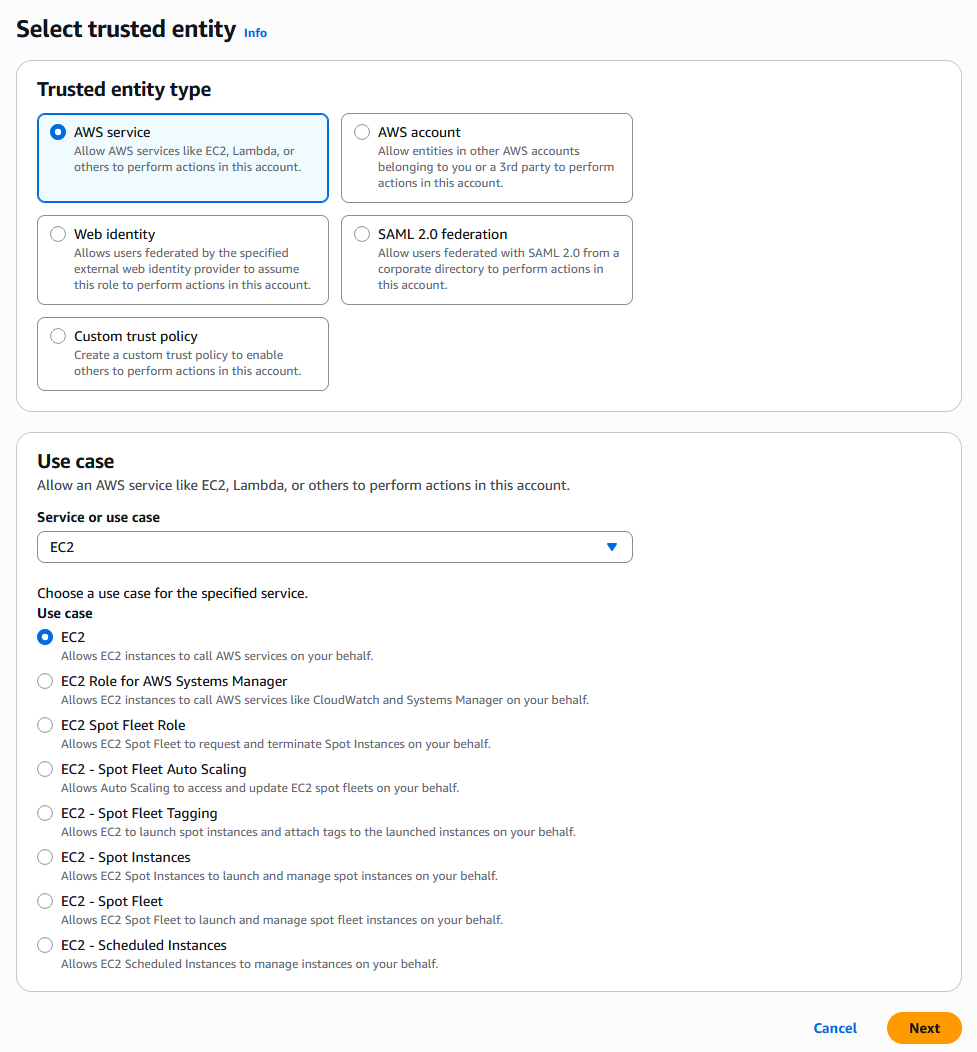Click the AWS account card description text

click(x=495, y=167)
